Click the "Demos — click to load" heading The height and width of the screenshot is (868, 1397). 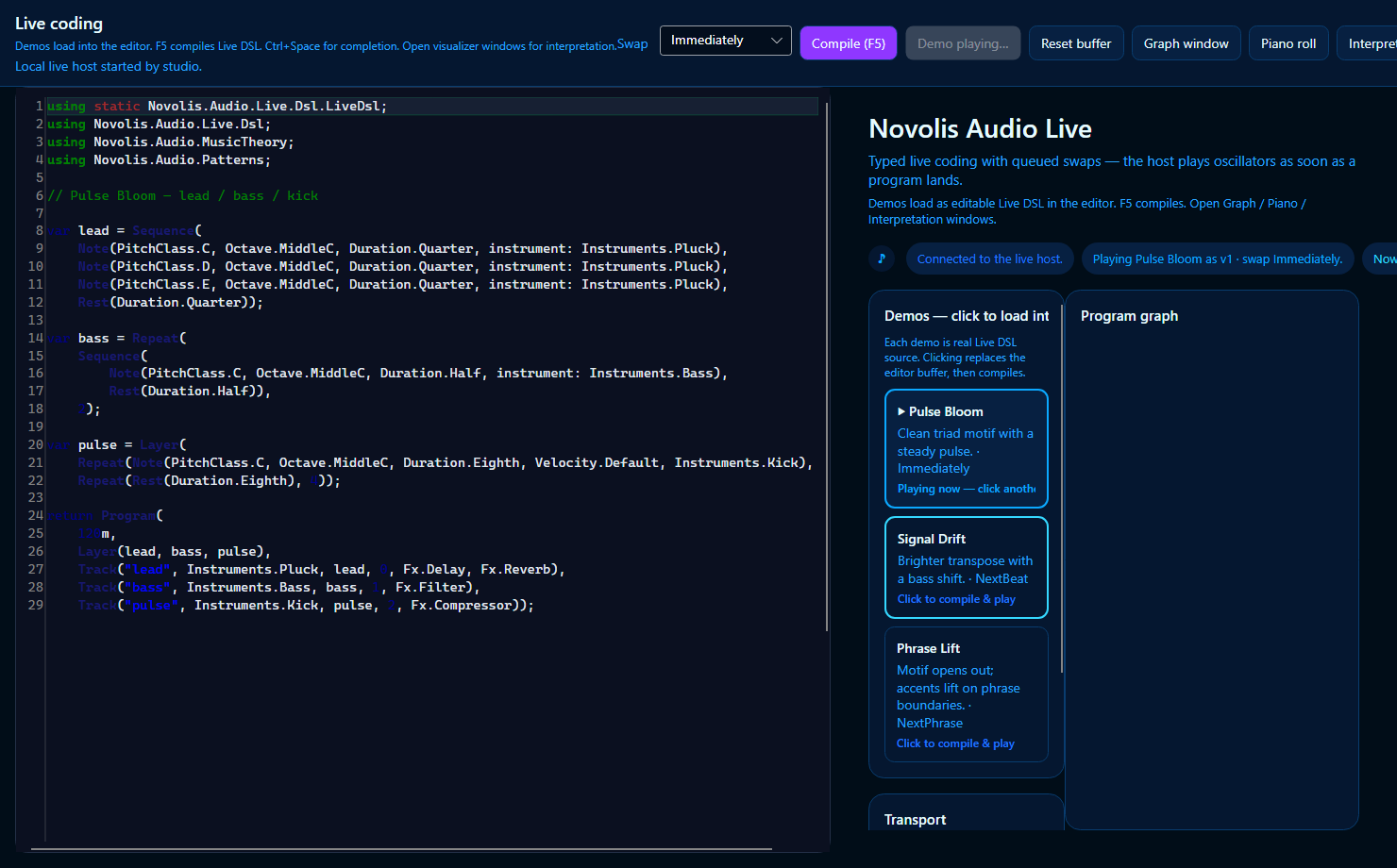[967, 316]
